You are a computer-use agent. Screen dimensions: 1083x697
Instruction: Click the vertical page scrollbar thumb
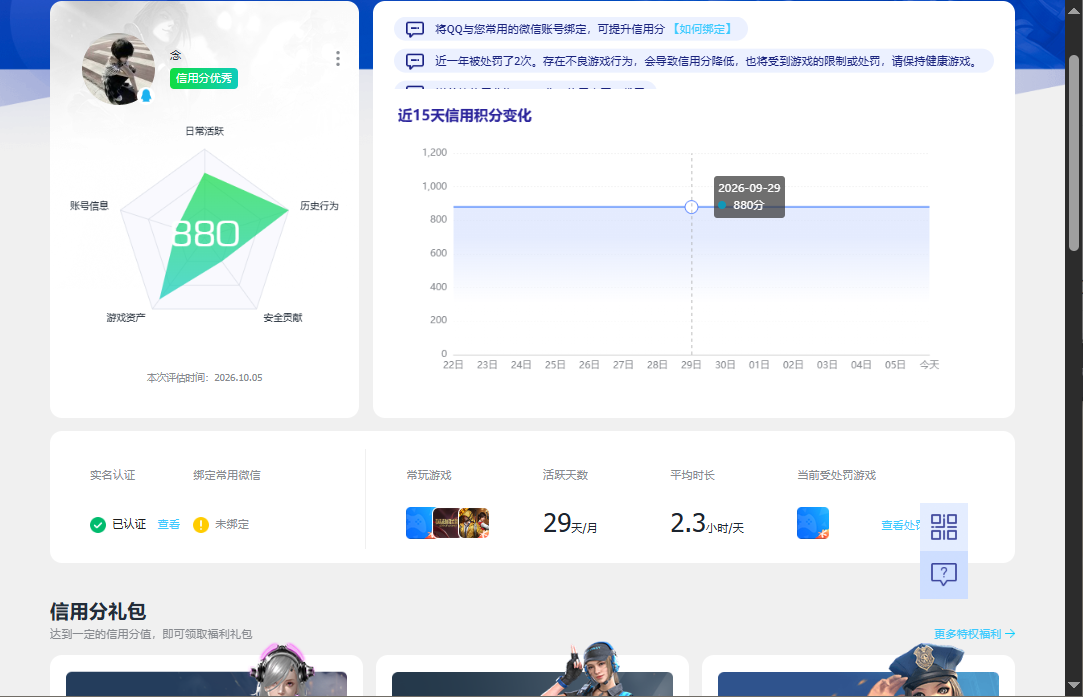coord(1074,152)
